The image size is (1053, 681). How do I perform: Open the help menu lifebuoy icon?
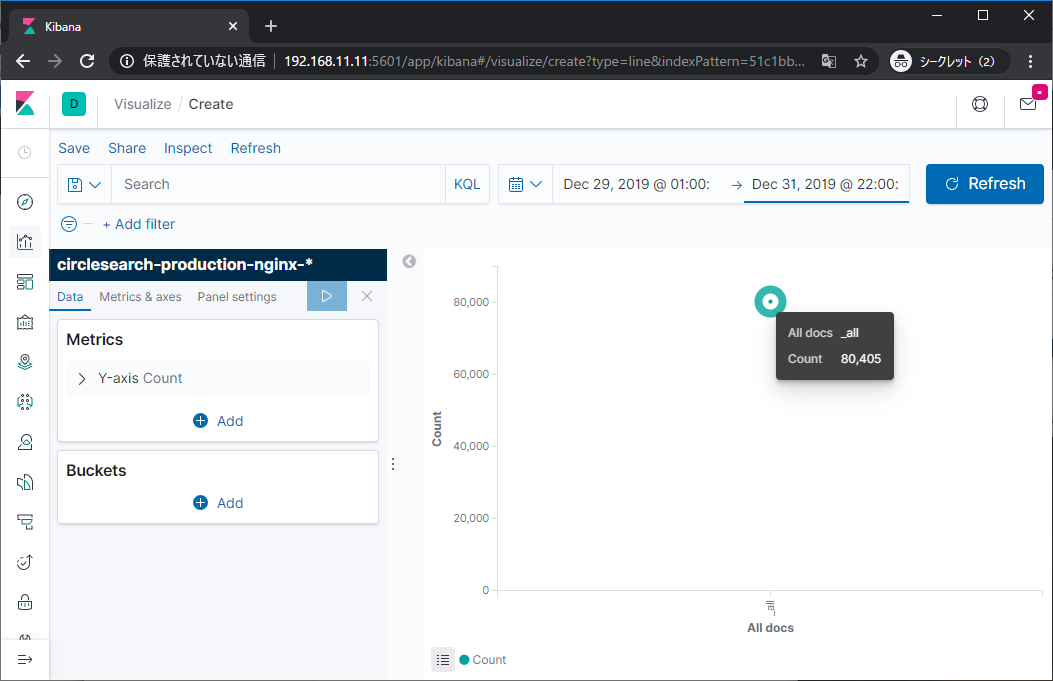click(x=979, y=104)
